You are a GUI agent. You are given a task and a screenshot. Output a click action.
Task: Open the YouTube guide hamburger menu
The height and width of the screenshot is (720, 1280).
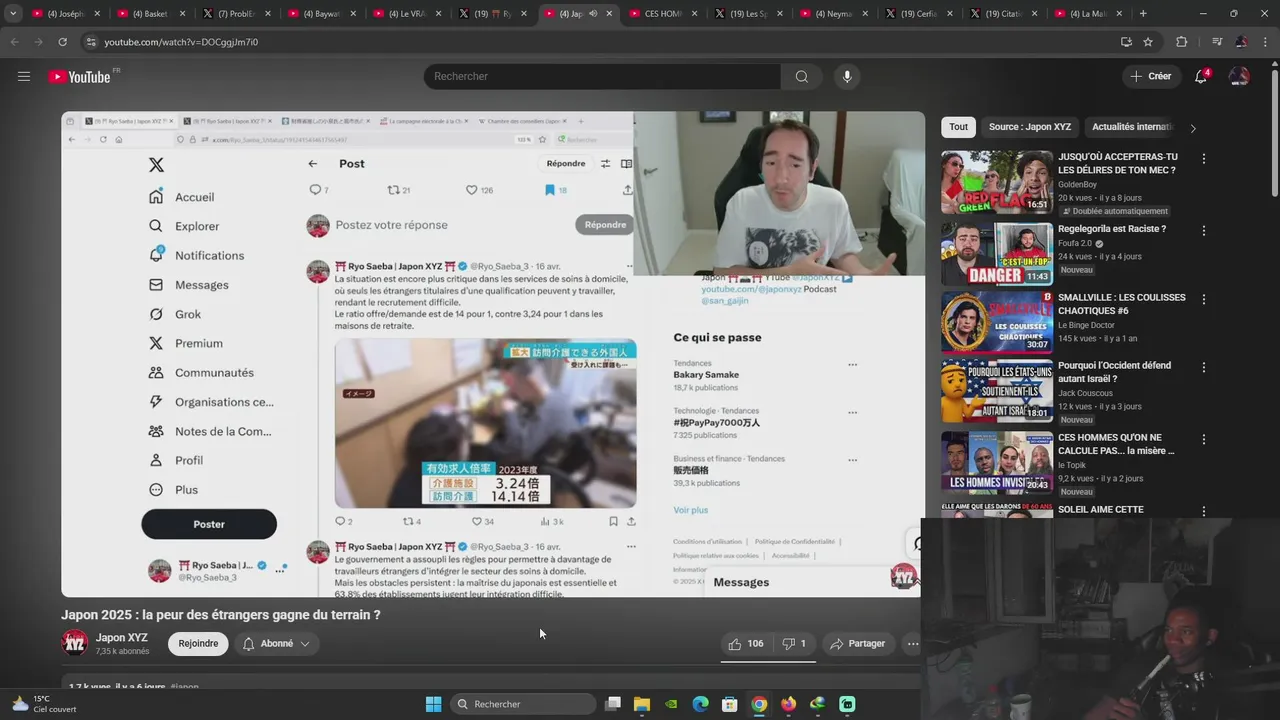point(24,76)
